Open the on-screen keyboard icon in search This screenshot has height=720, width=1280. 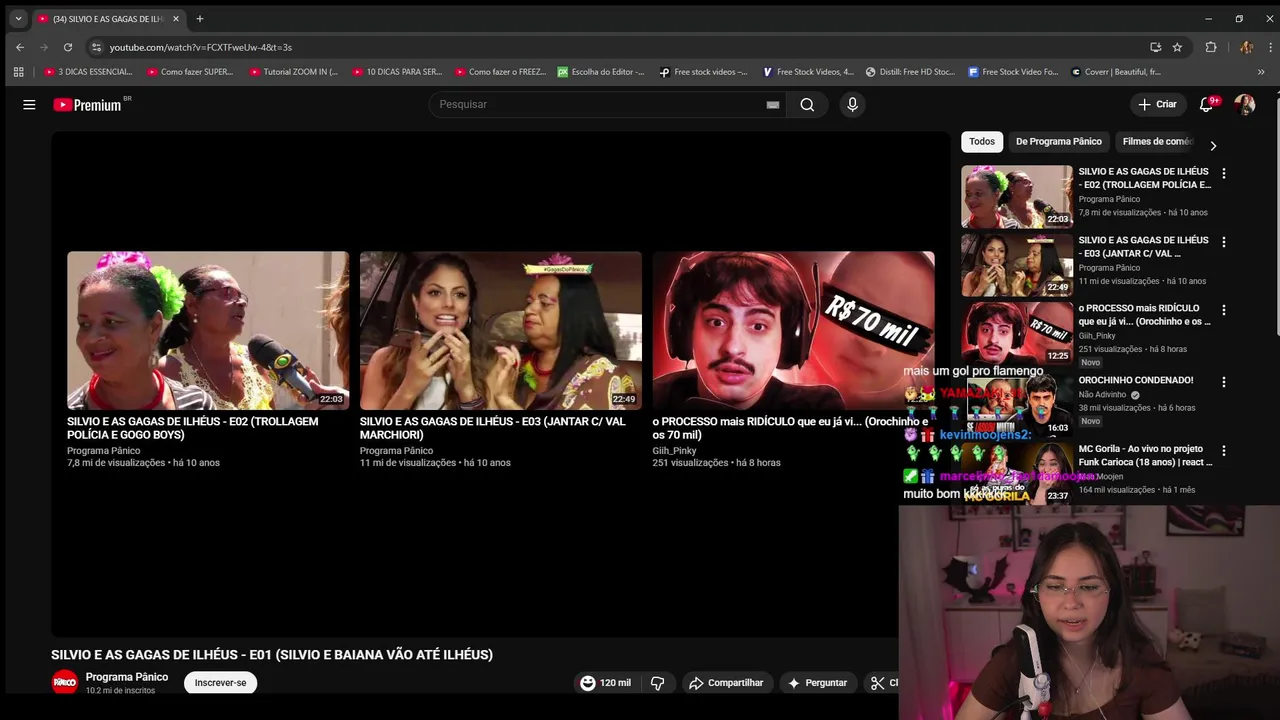click(x=773, y=104)
